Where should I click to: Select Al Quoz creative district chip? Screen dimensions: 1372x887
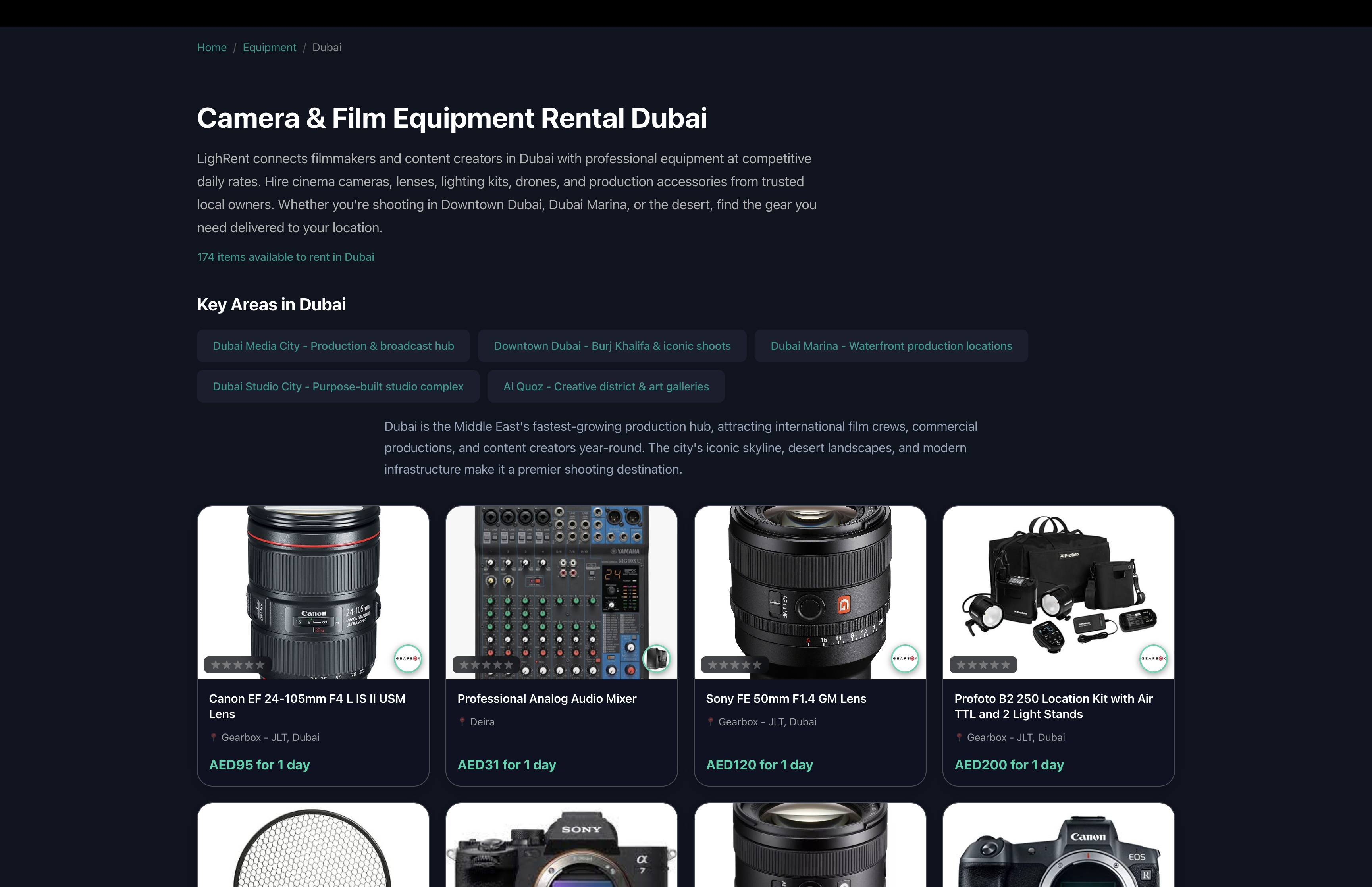click(606, 386)
